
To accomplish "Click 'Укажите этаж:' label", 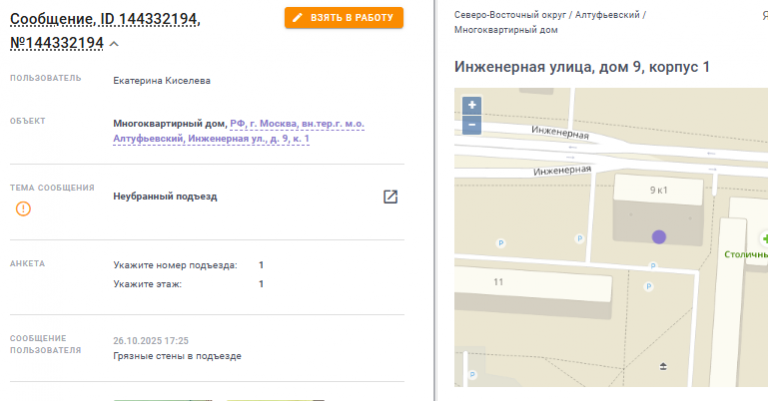I will [147, 284].
